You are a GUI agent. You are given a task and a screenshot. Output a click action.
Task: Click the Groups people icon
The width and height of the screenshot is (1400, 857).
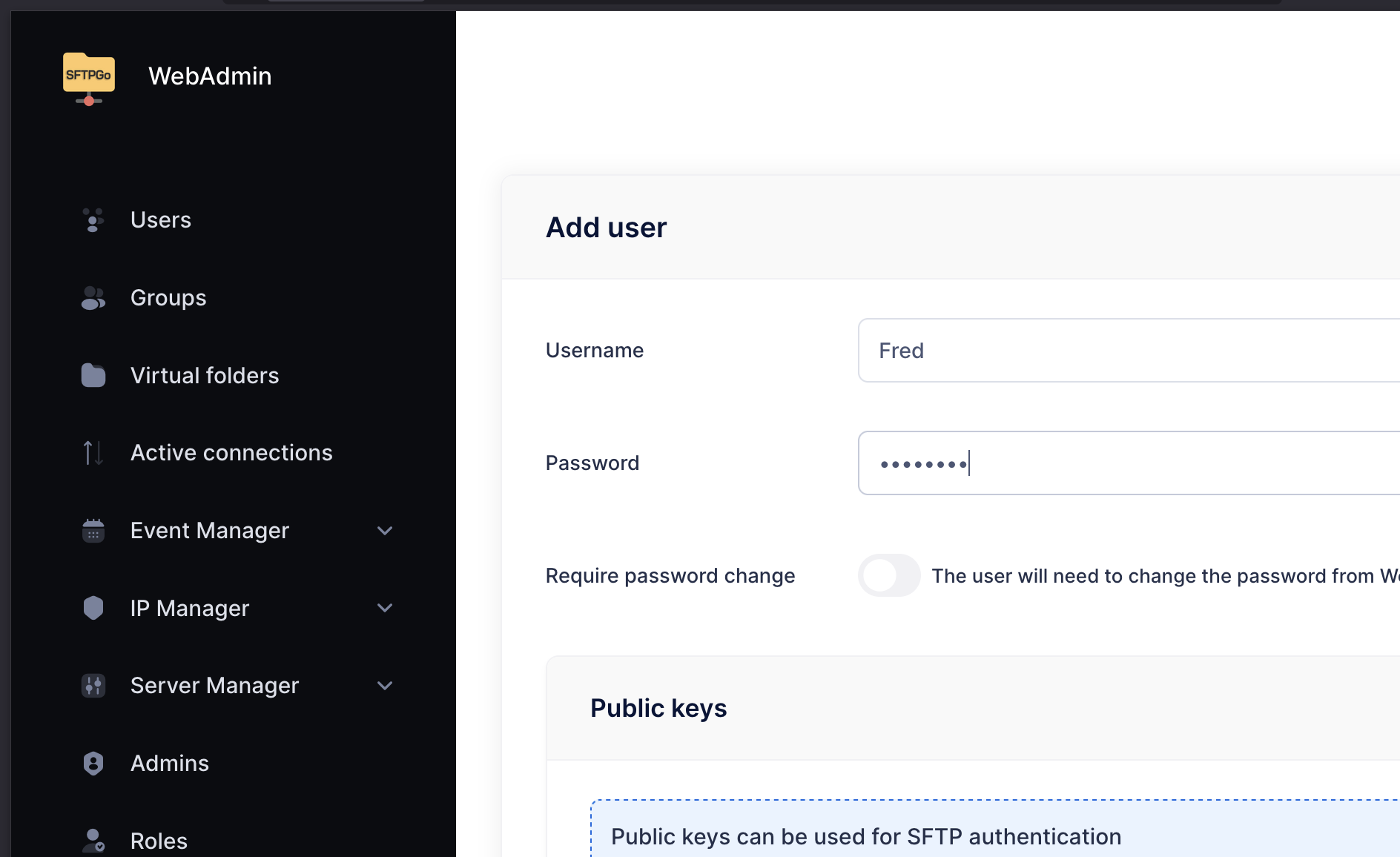[x=93, y=298]
